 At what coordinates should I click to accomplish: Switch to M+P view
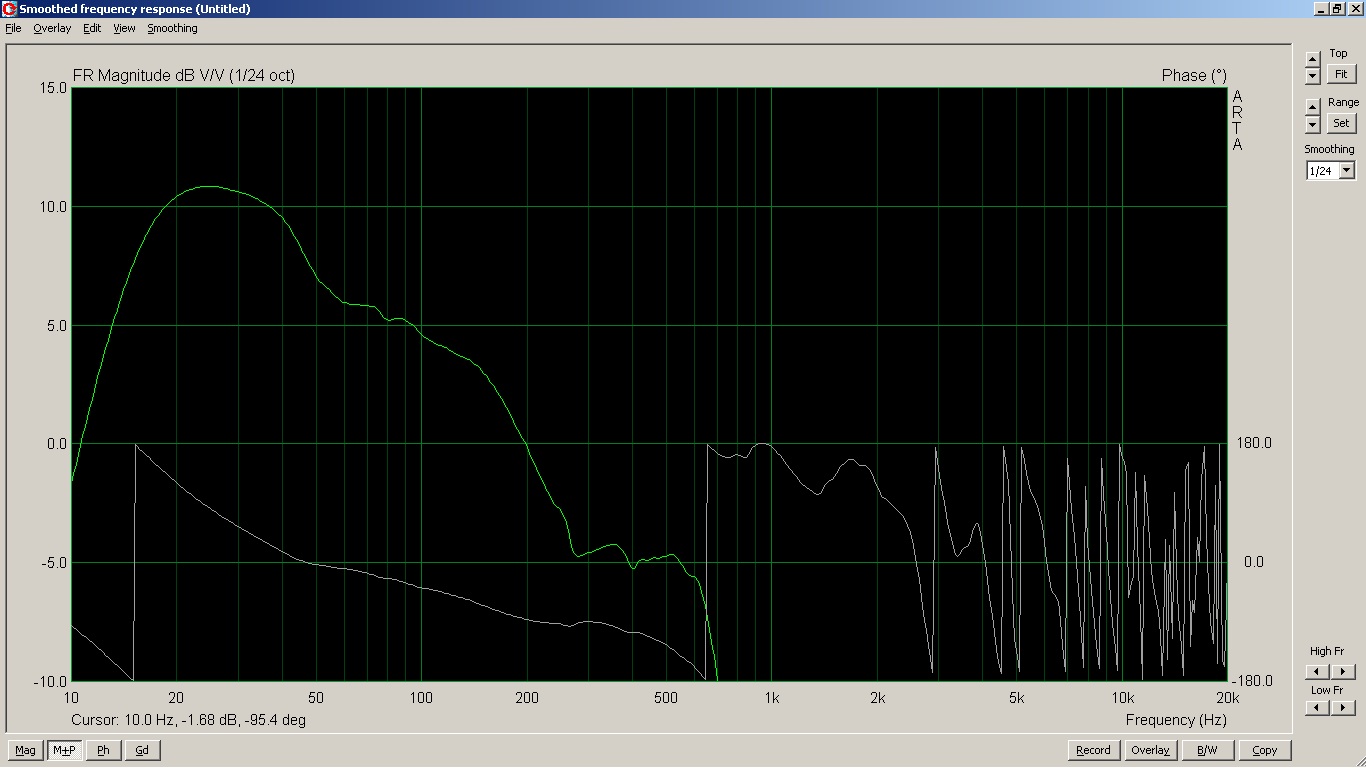click(64, 750)
